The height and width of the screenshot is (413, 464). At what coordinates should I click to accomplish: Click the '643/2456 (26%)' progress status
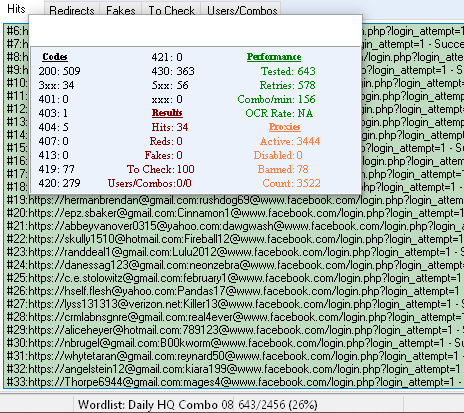[278, 405]
